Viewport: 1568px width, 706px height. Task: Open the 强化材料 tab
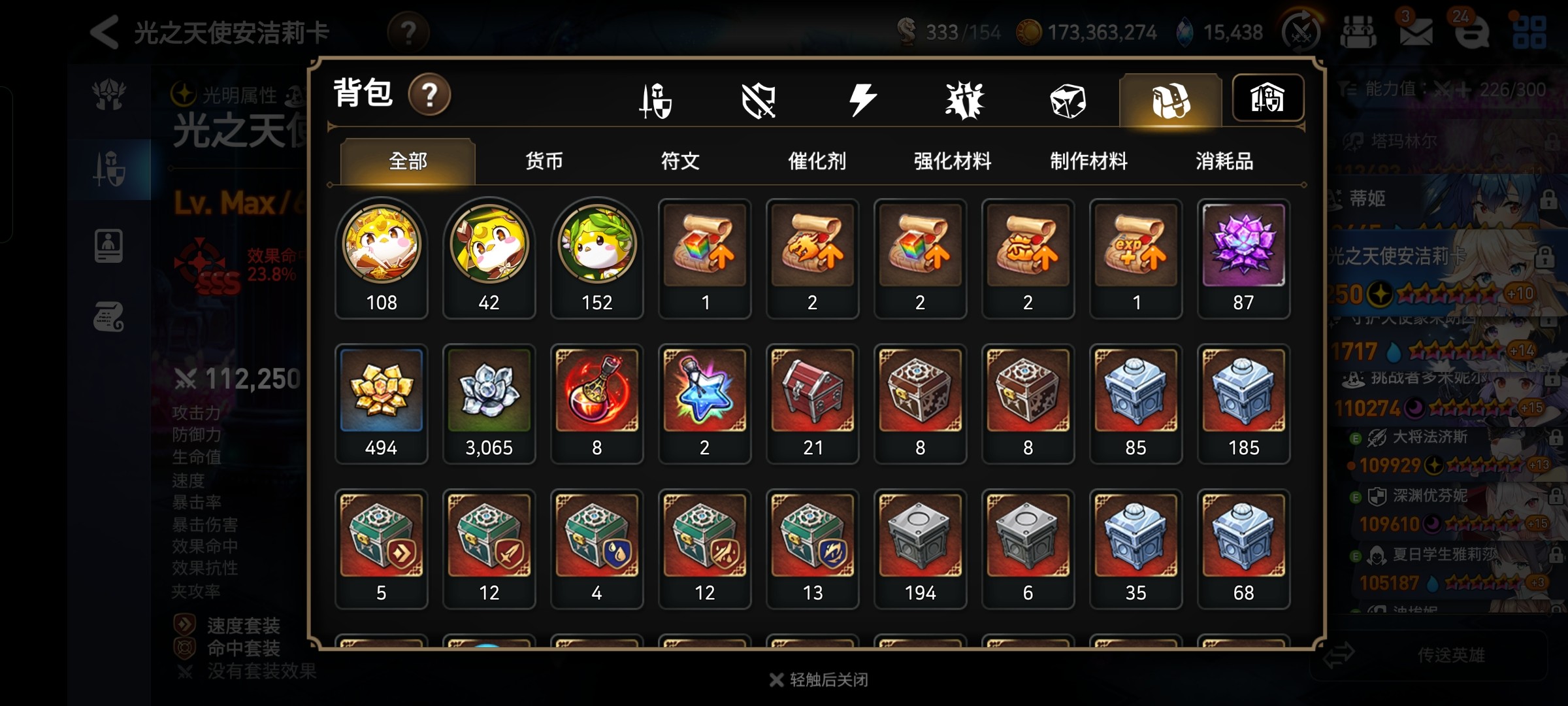click(x=953, y=161)
